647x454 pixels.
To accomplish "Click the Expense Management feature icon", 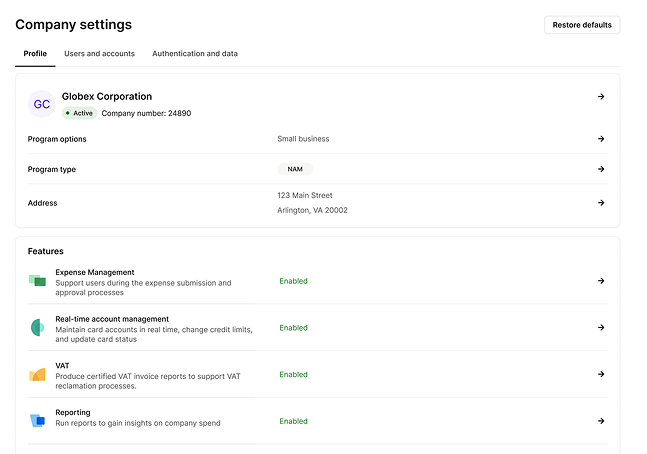I will (37, 281).
